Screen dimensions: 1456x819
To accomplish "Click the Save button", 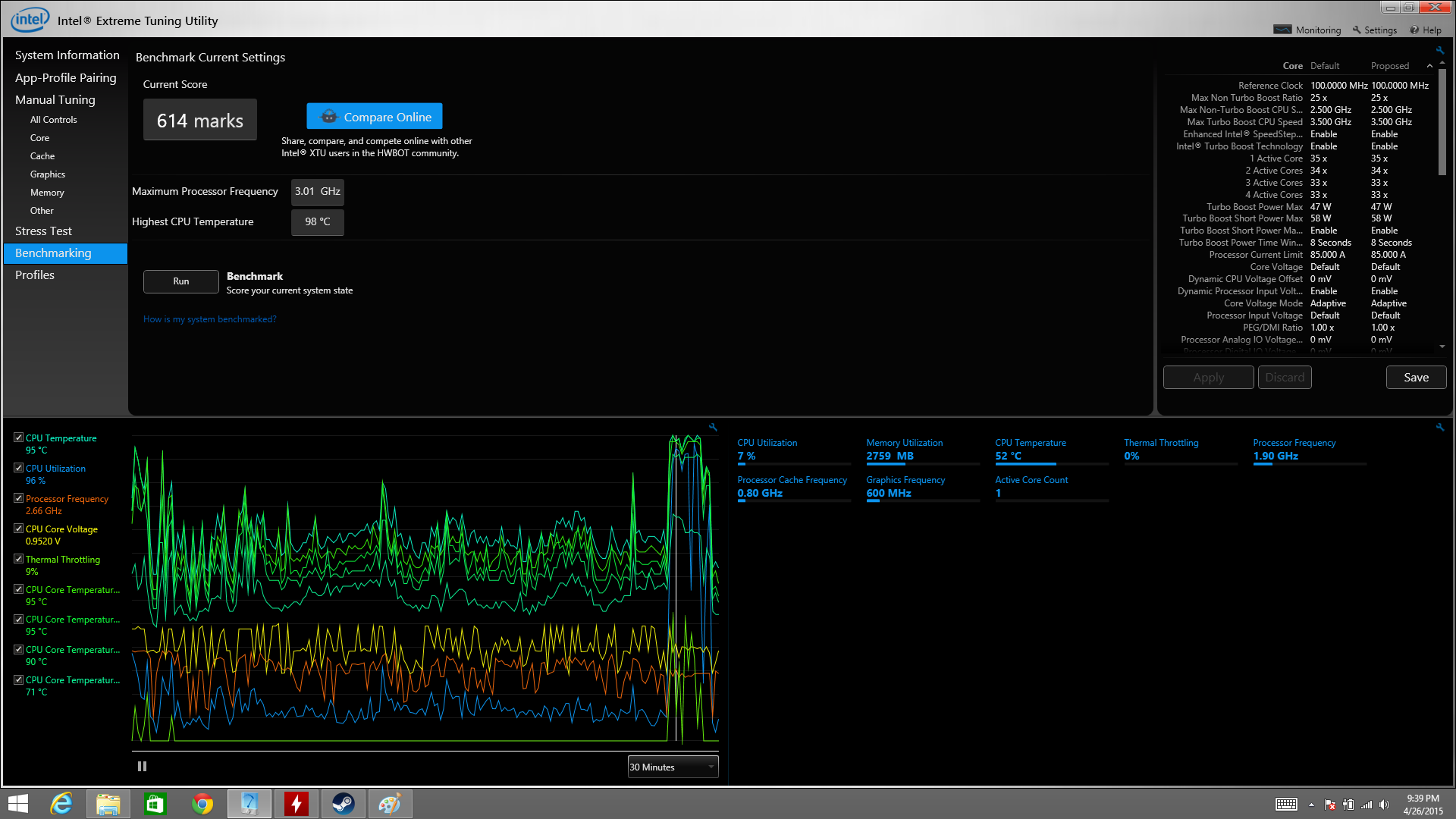I will click(1416, 378).
